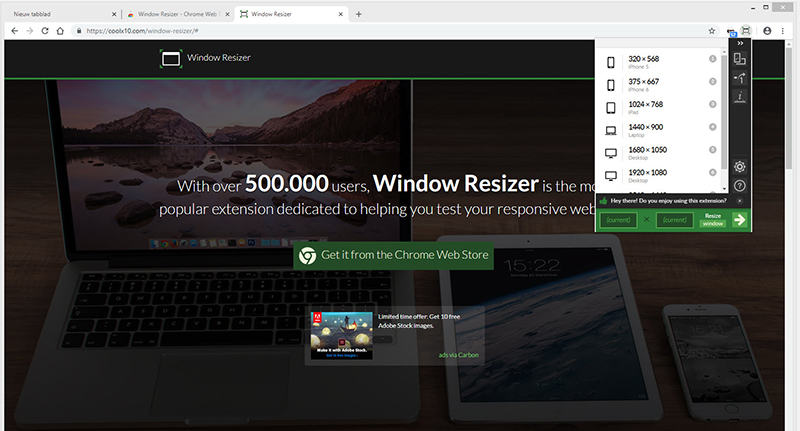The height and width of the screenshot is (431, 800).
Task: Focus the width (current) input field
Action: (x=618, y=220)
